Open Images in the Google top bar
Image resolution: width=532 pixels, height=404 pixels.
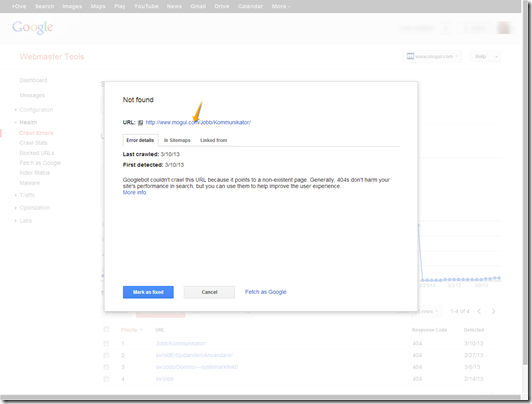(x=72, y=6)
